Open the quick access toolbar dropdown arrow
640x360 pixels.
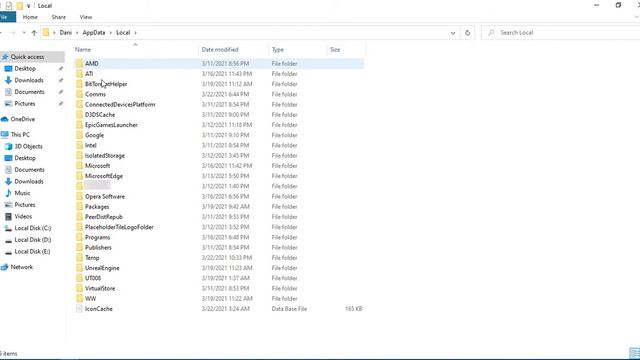(29, 6)
